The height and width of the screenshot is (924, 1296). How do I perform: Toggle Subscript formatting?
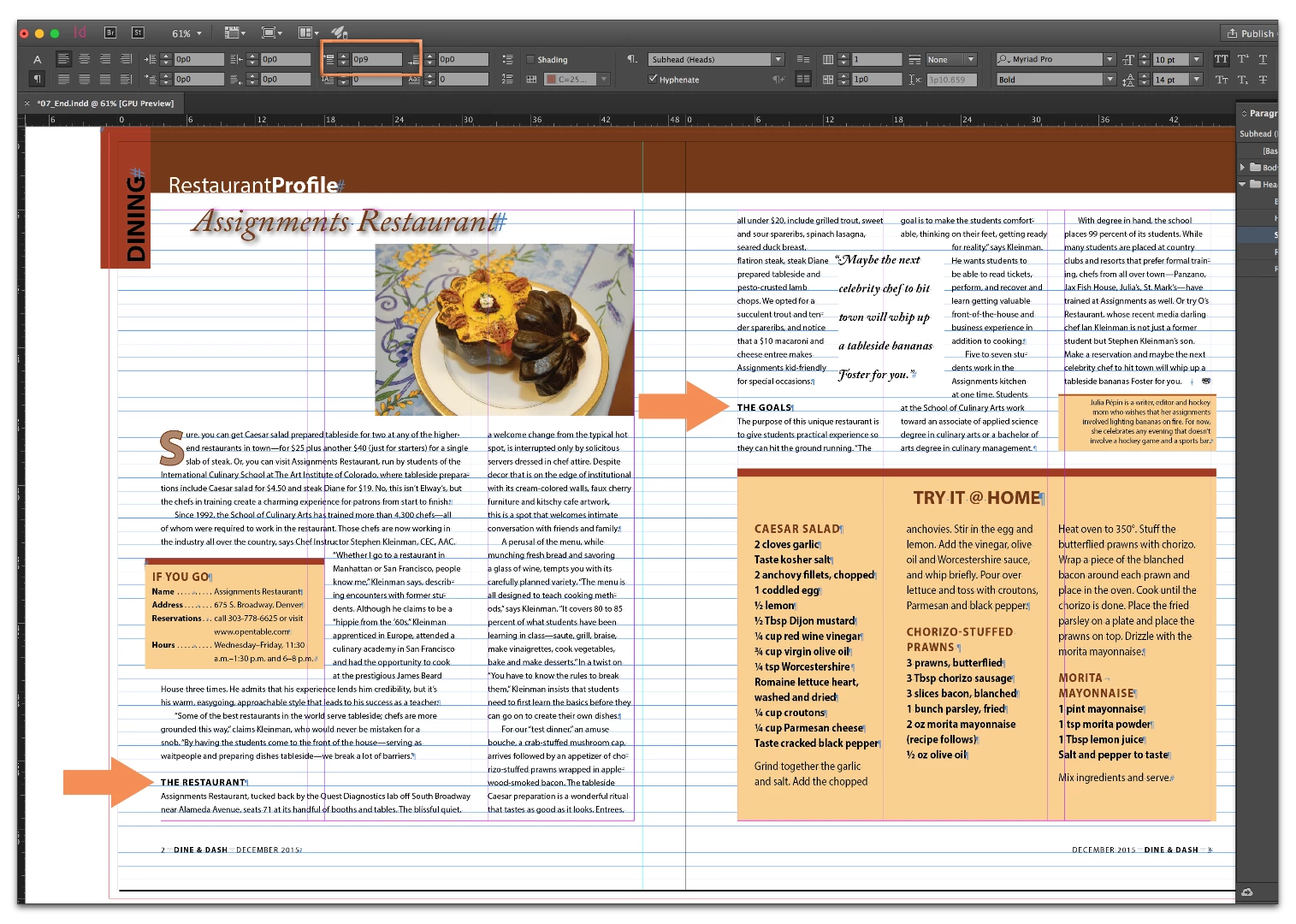tap(1242, 79)
